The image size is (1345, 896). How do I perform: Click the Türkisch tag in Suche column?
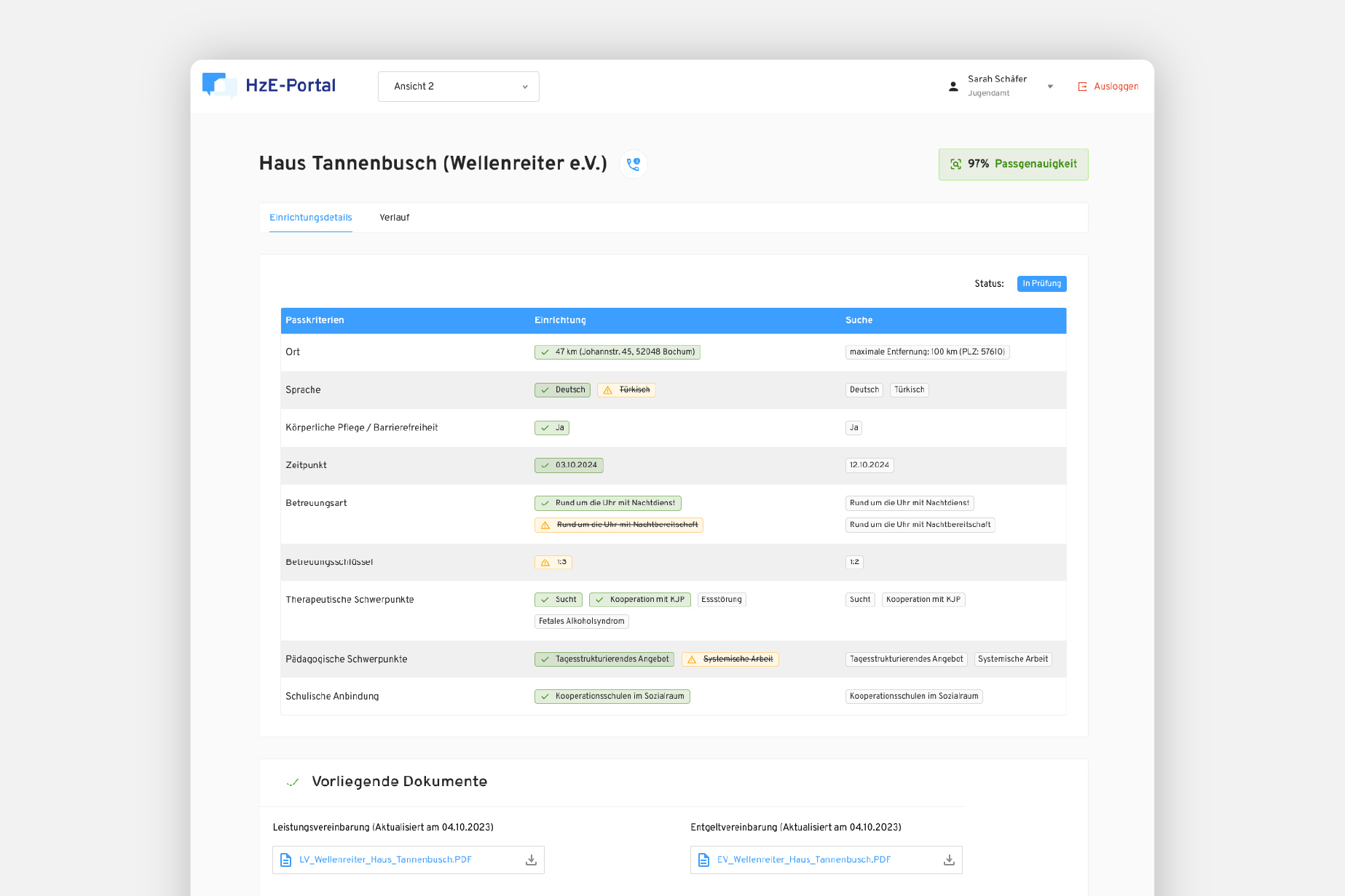[910, 390]
